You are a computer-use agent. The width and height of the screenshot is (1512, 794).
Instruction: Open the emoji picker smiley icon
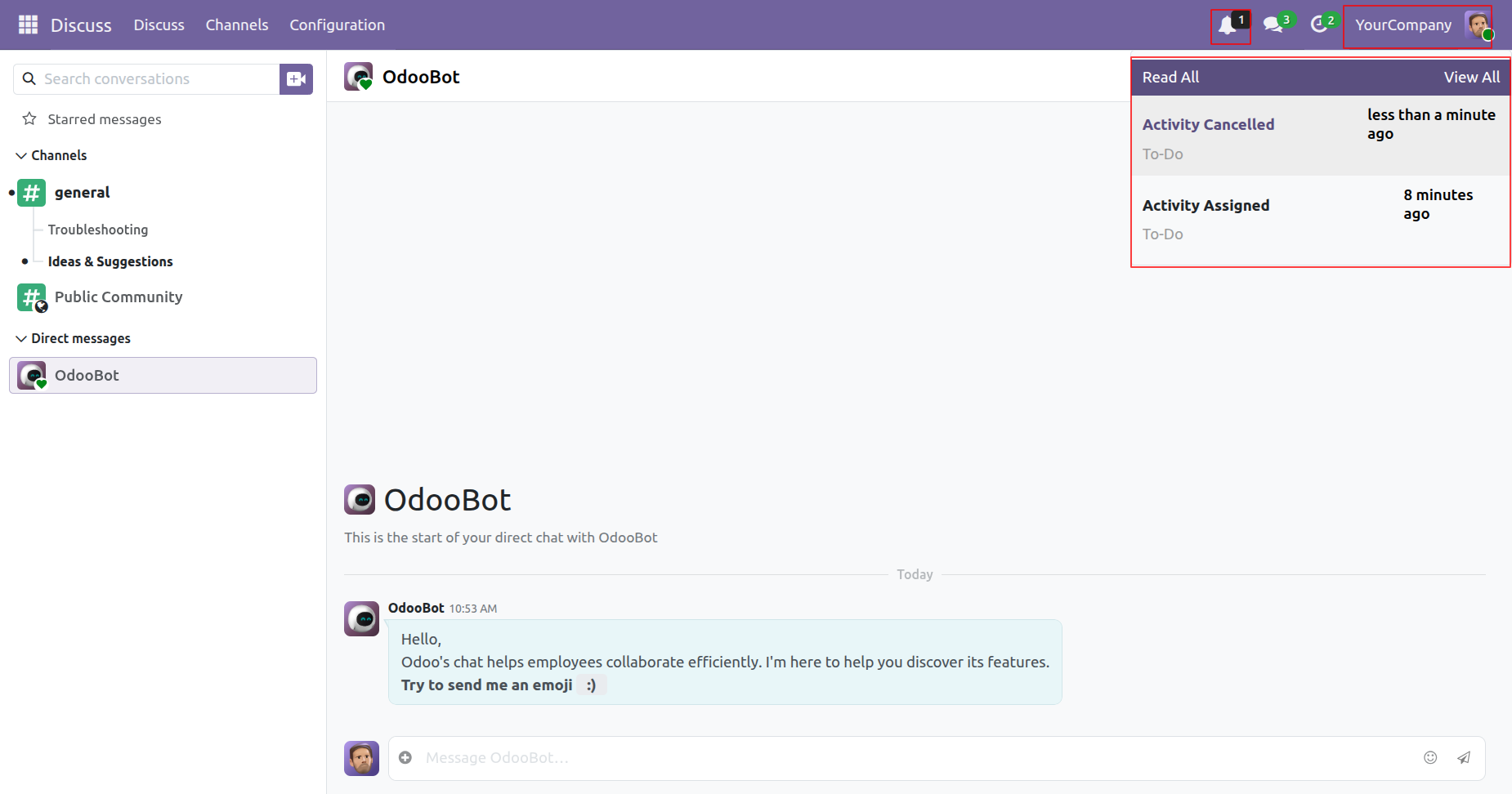coord(1430,758)
